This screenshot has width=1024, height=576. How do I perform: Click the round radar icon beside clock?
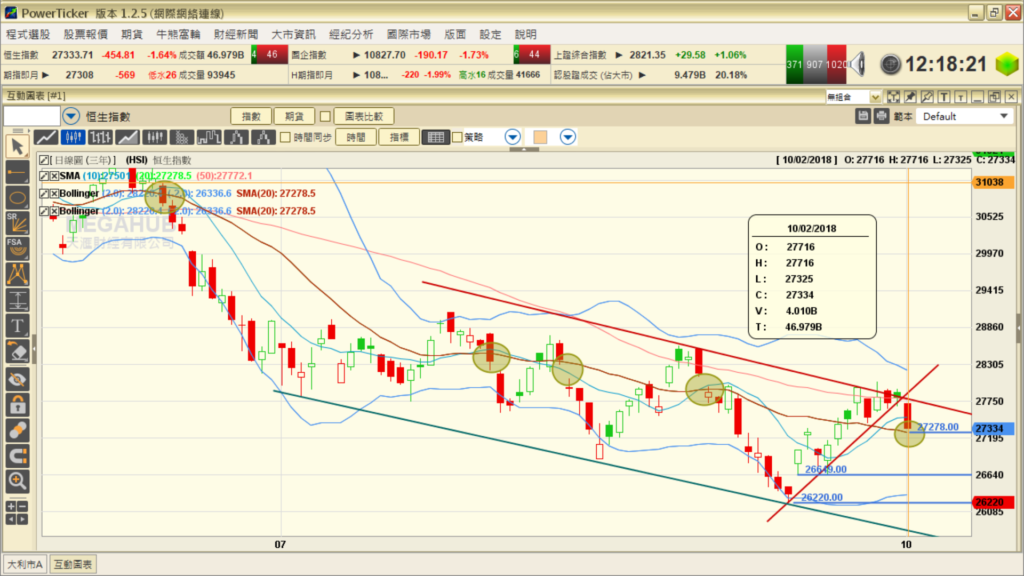click(890, 64)
